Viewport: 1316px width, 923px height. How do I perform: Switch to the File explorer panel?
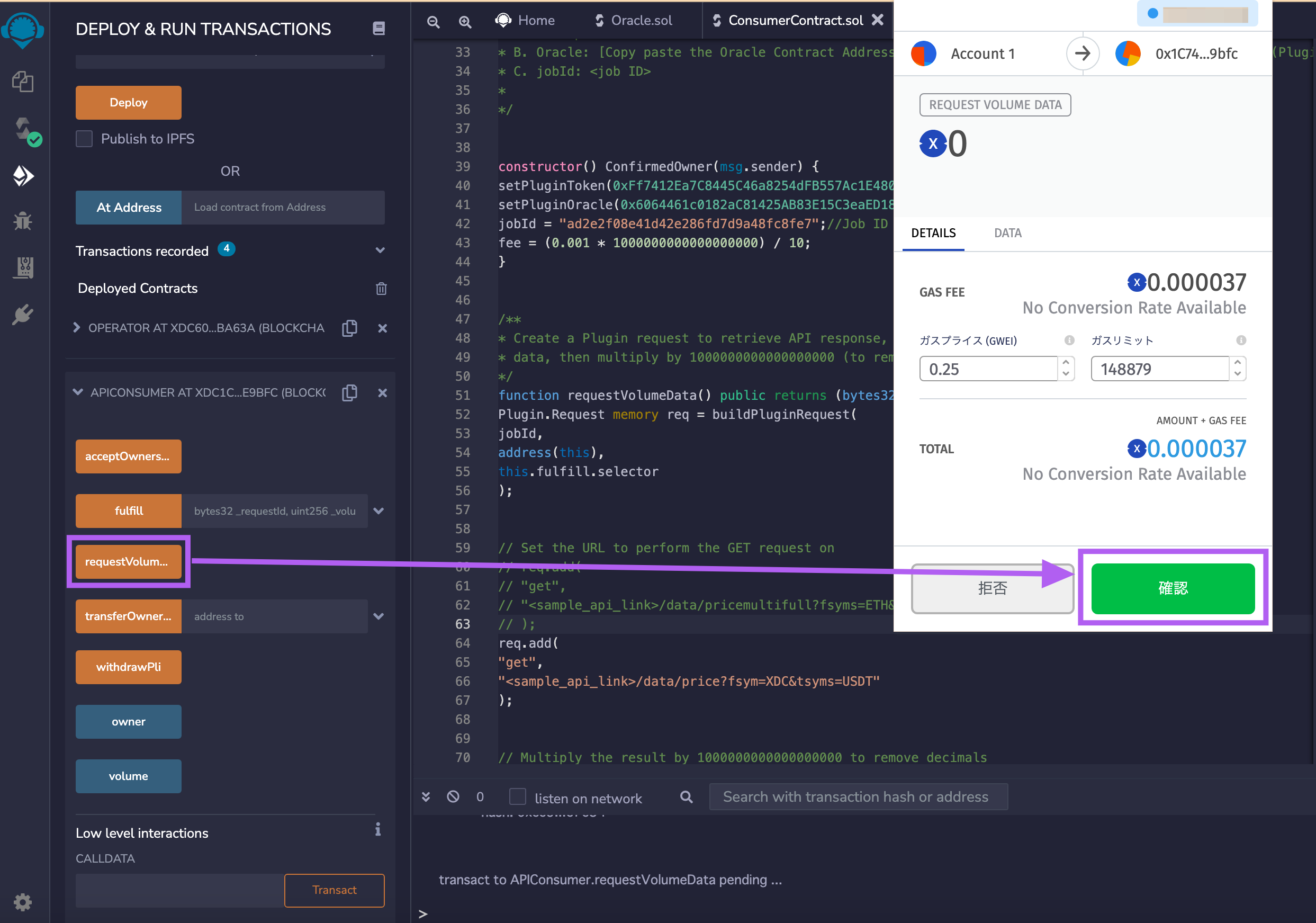[23, 82]
